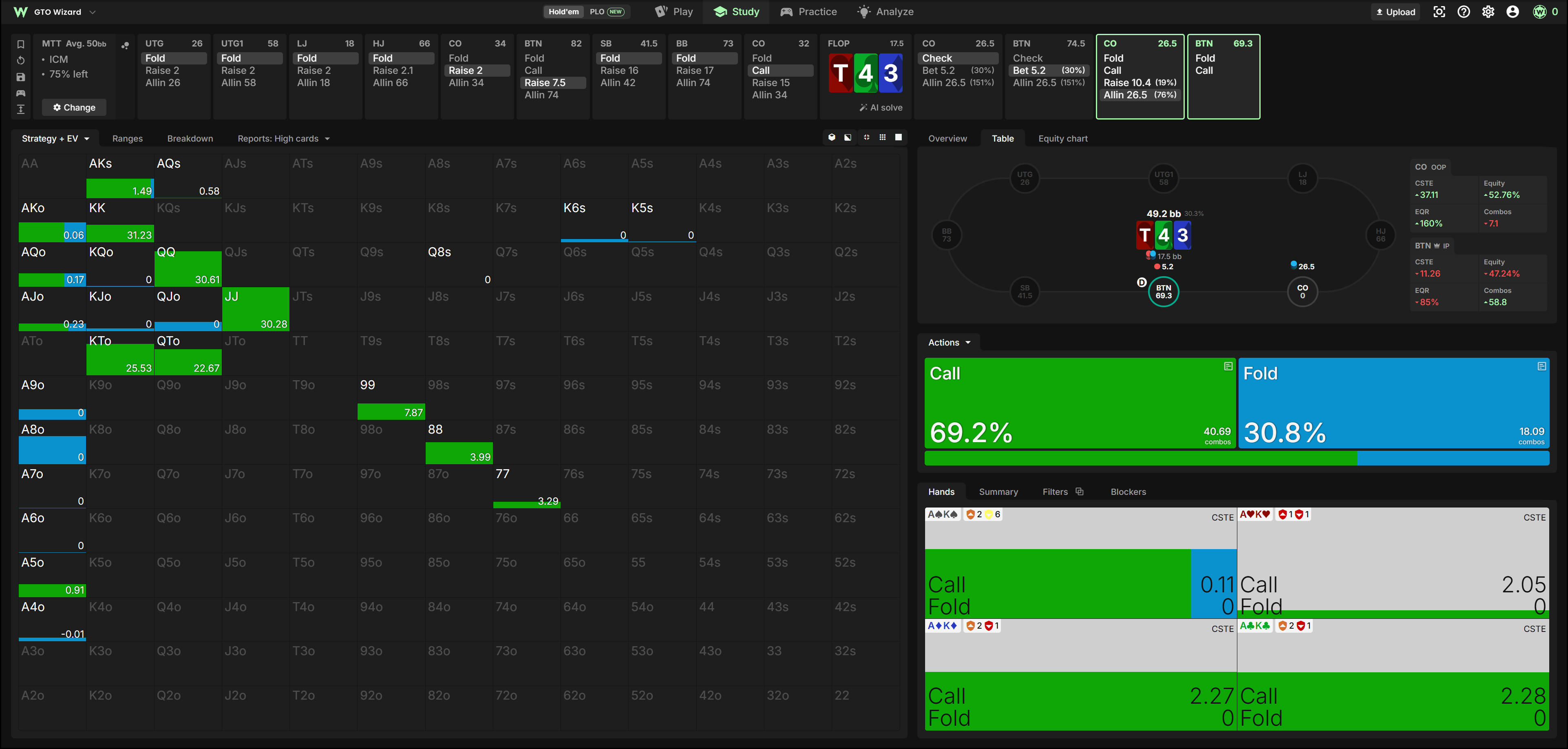This screenshot has width=1568, height=749.
Task: Open the Actions dropdown
Action: (x=949, y=343)
